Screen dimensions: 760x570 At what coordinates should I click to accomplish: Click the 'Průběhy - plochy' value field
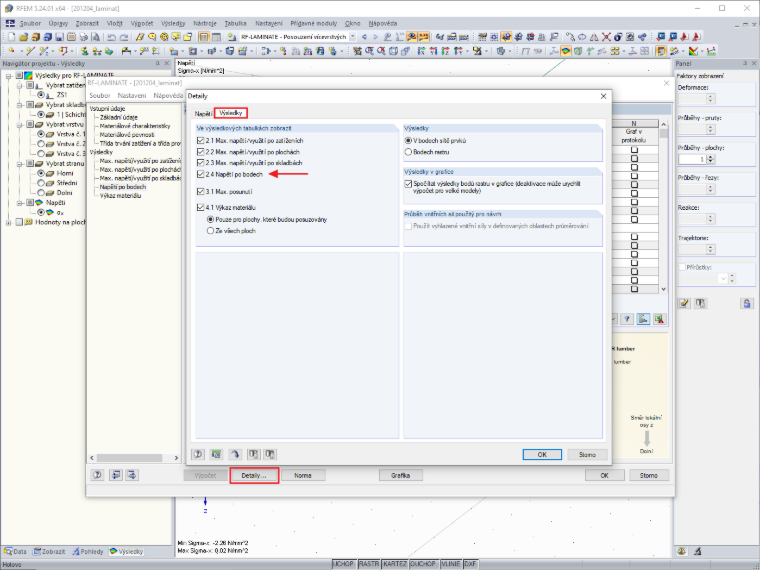click(692, 159)
